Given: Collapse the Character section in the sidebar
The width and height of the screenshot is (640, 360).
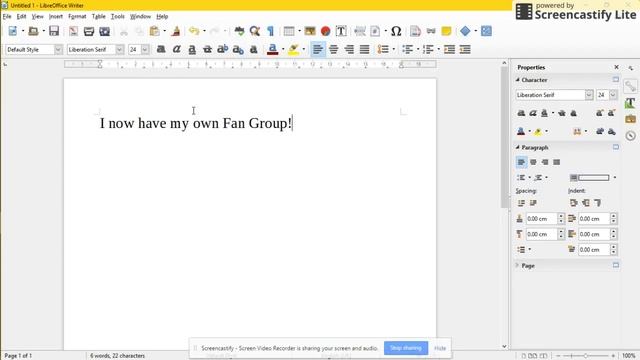Looking at the screenshot, I should (x=518, y=80).
